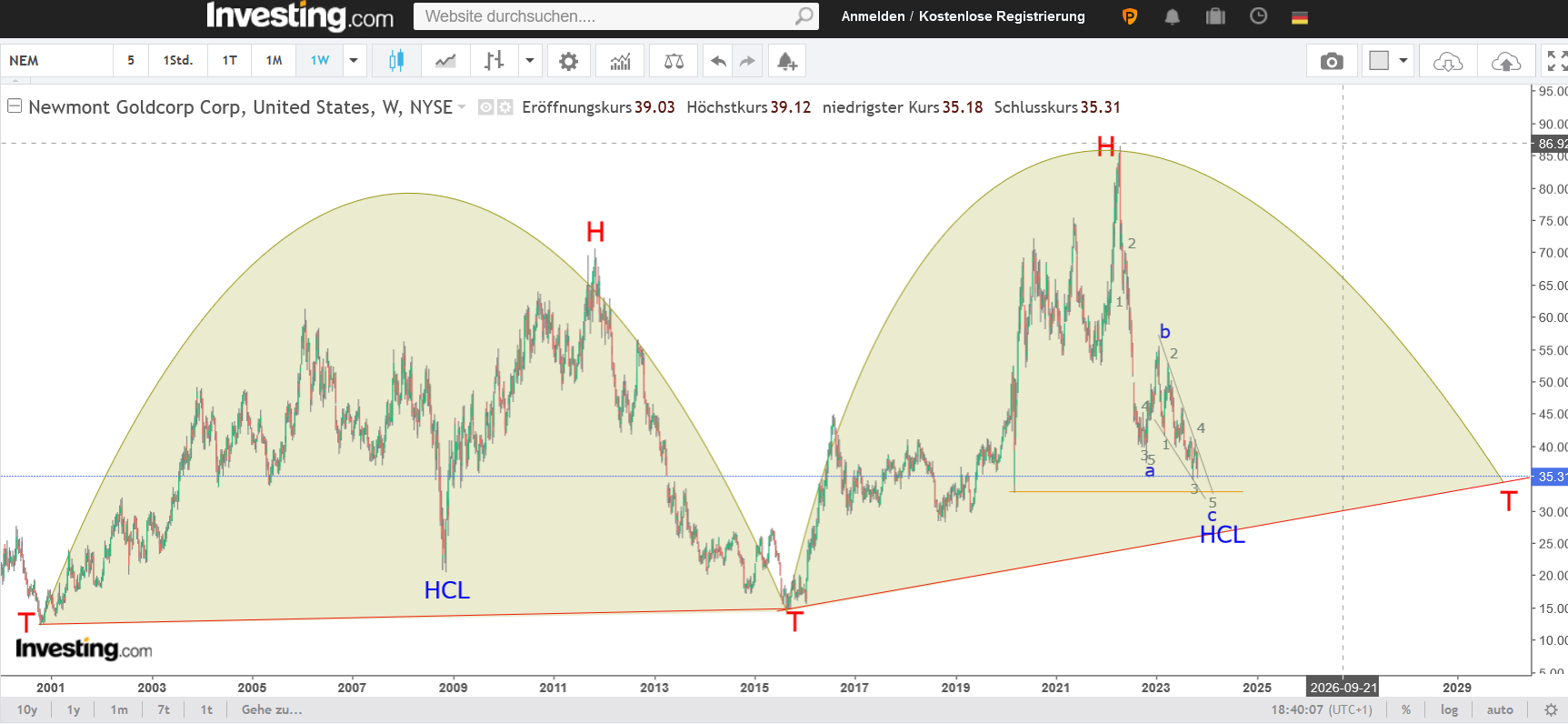Set date range to 7t
The image size is (1568, 724).
click(x=164, y=709)
